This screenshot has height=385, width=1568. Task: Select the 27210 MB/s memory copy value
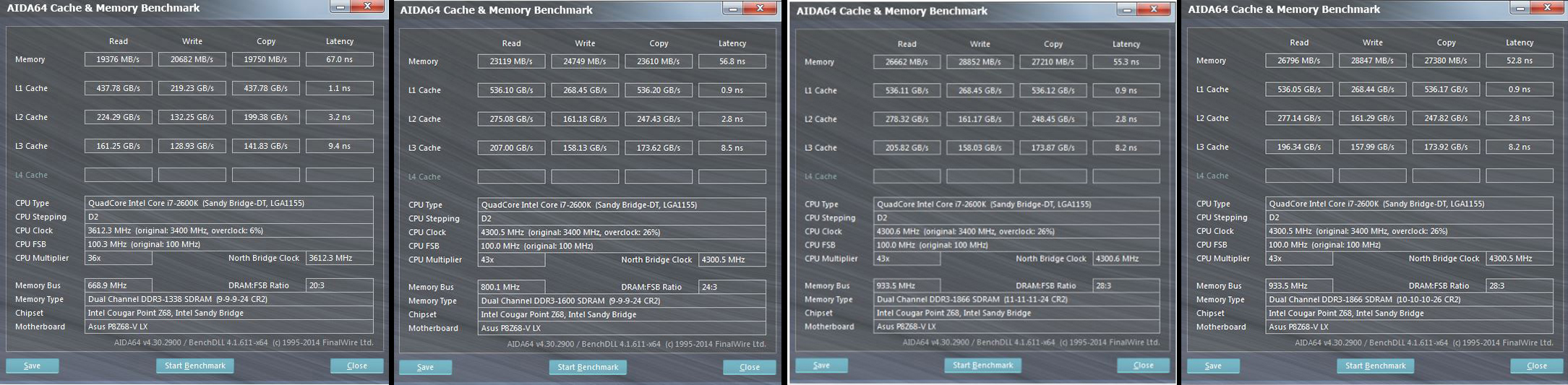coord(1053,62)
